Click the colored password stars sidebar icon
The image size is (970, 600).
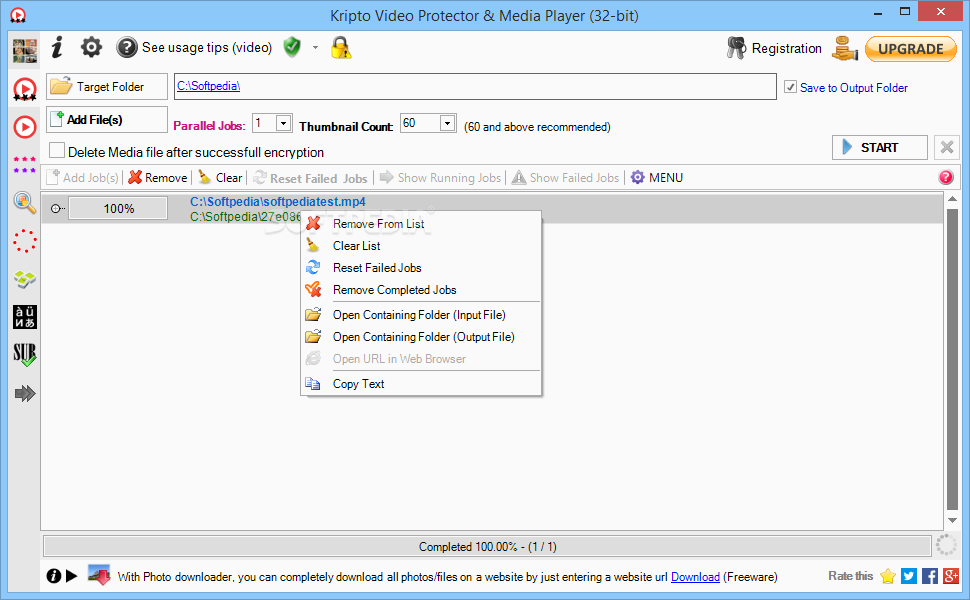pyautogui.click(x=25, y=165)
